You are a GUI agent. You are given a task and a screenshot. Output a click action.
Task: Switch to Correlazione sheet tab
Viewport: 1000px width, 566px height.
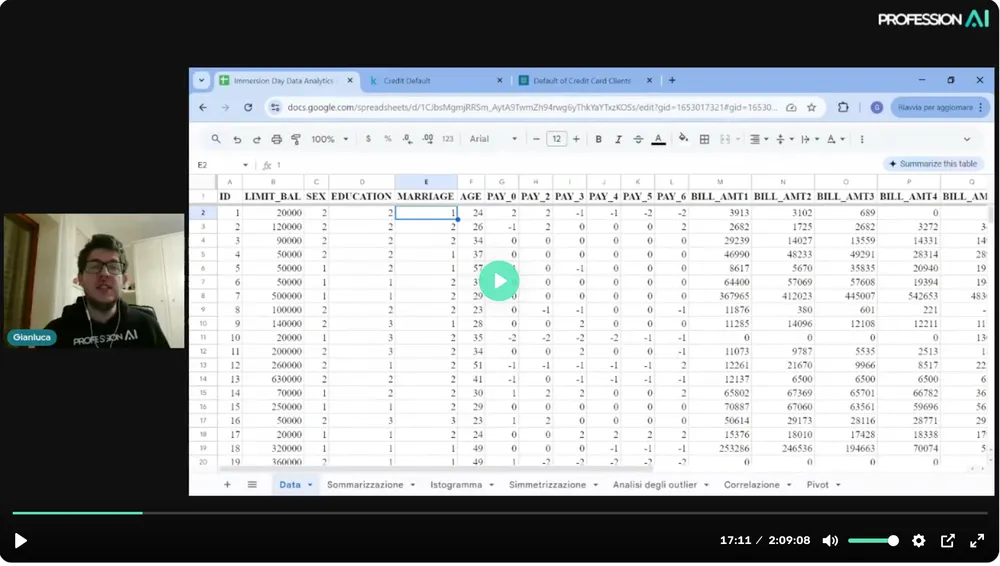point(757,485)
